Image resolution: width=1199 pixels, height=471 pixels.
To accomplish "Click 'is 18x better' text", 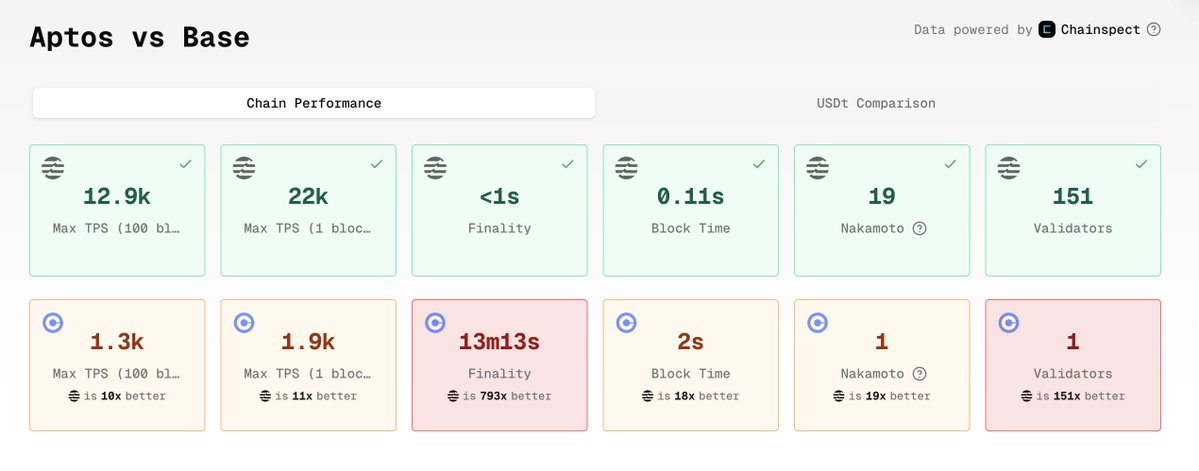I will (698, 396).
